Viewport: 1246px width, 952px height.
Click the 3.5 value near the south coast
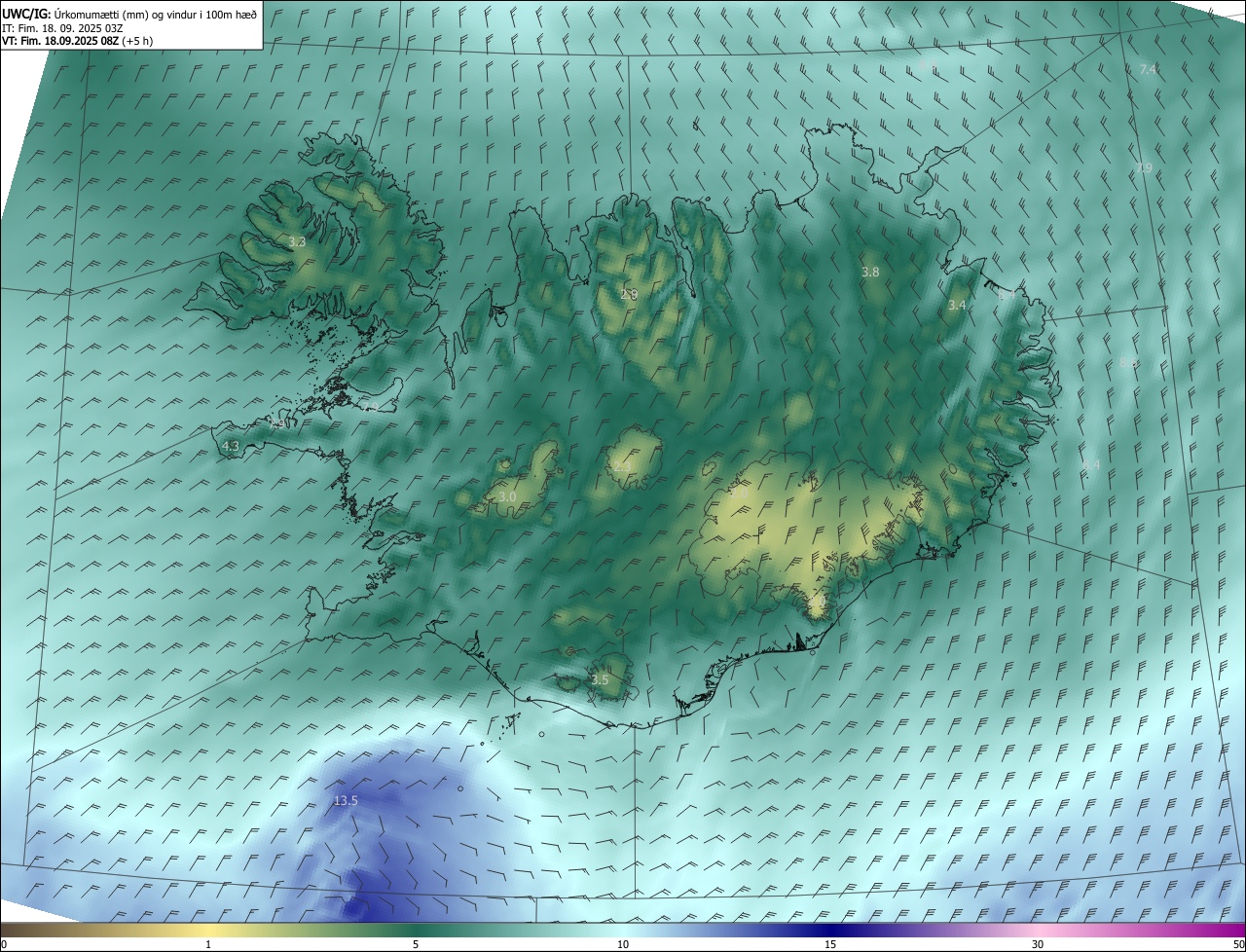click(x=600, y=679)
